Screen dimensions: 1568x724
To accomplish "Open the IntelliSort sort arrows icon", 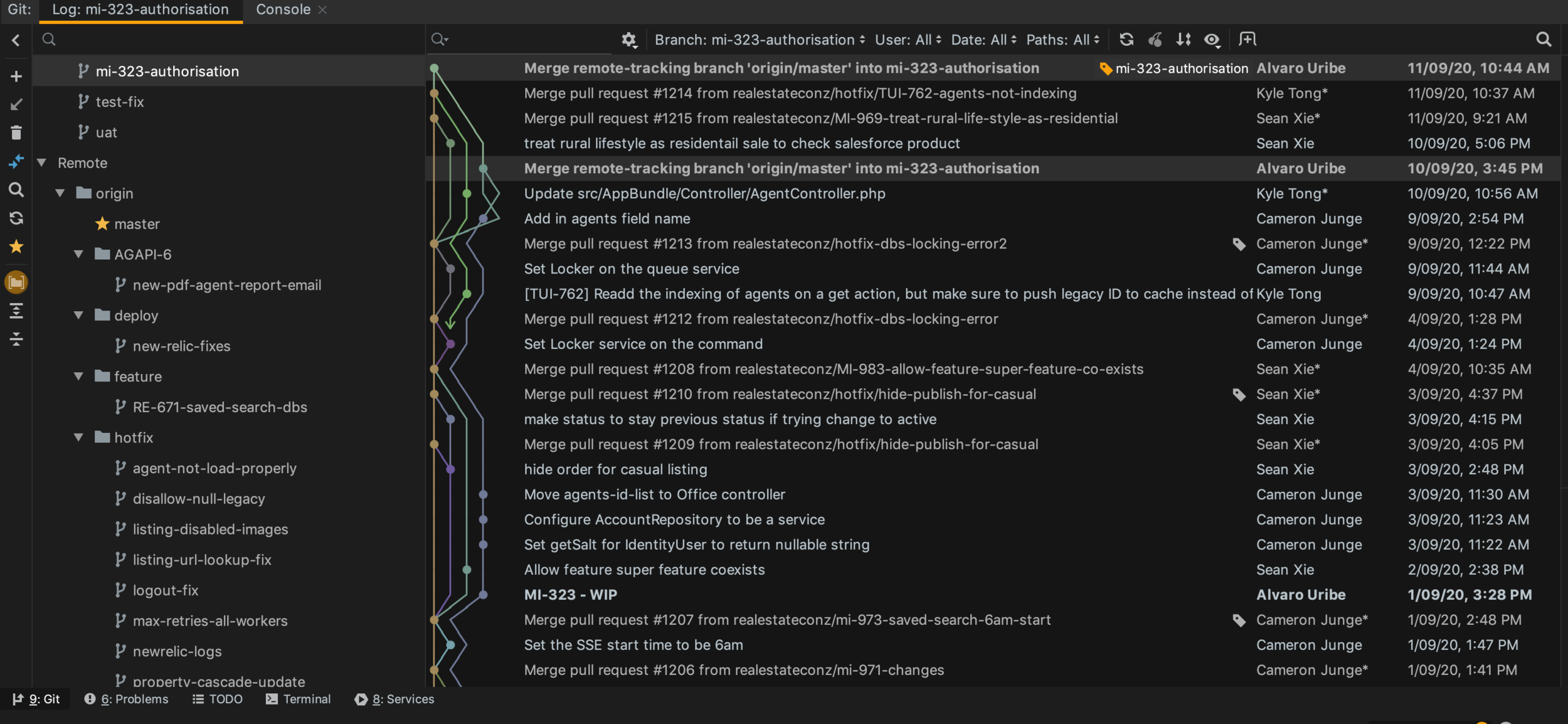I will 1183,40.
